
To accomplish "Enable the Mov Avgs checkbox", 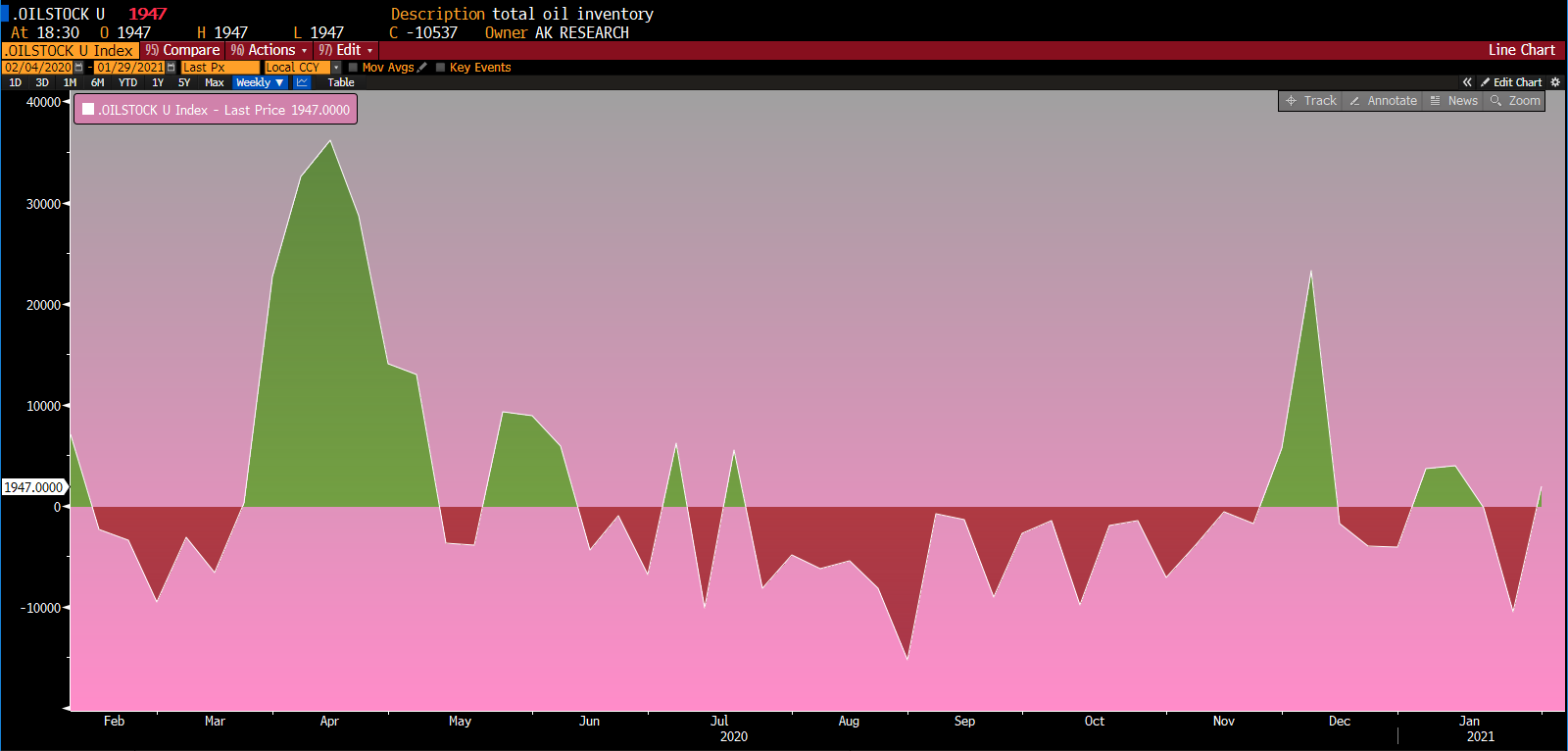I will 353,68.
